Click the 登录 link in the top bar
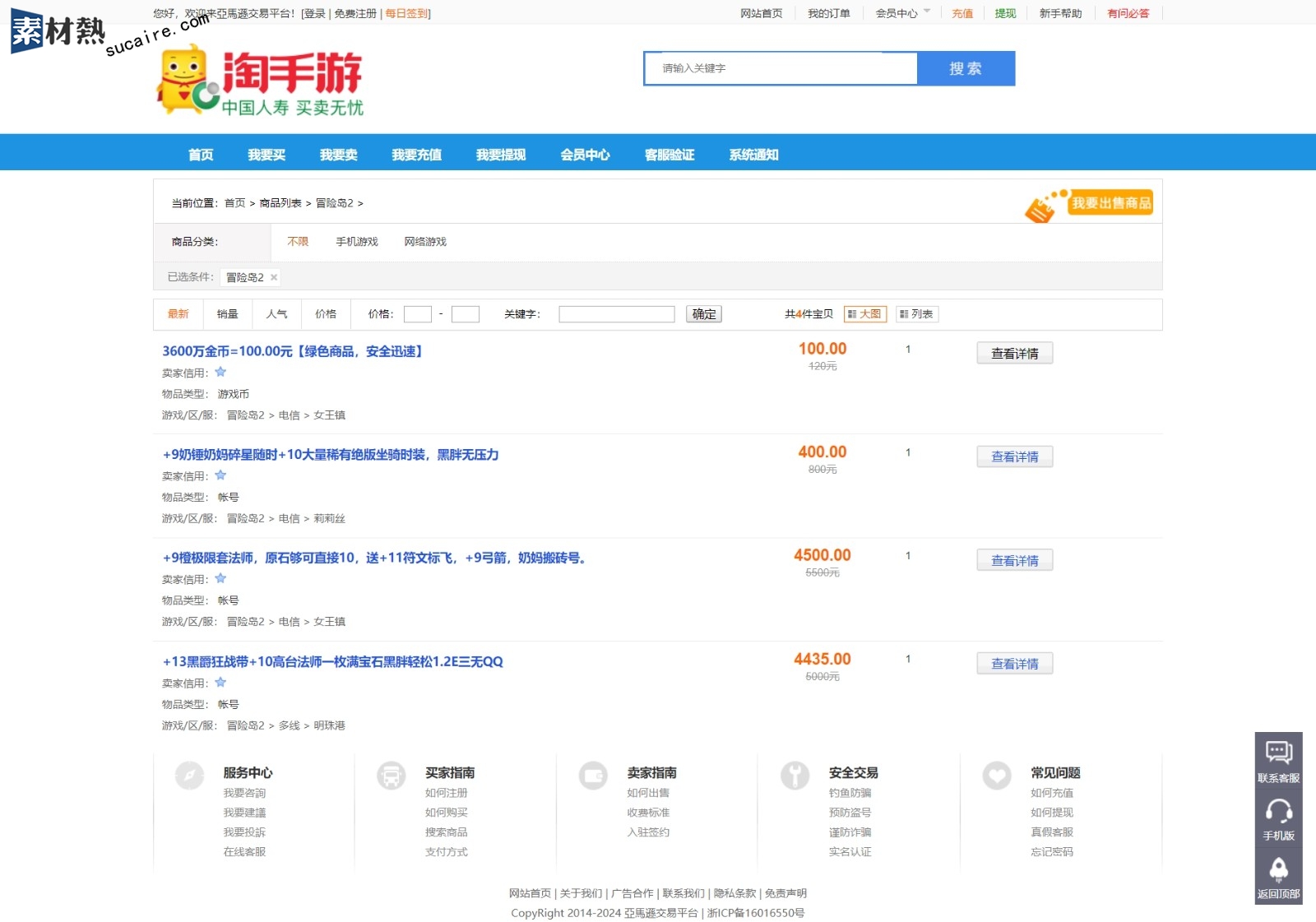This screenshot has width=1316, height=922. pos(315,13)
